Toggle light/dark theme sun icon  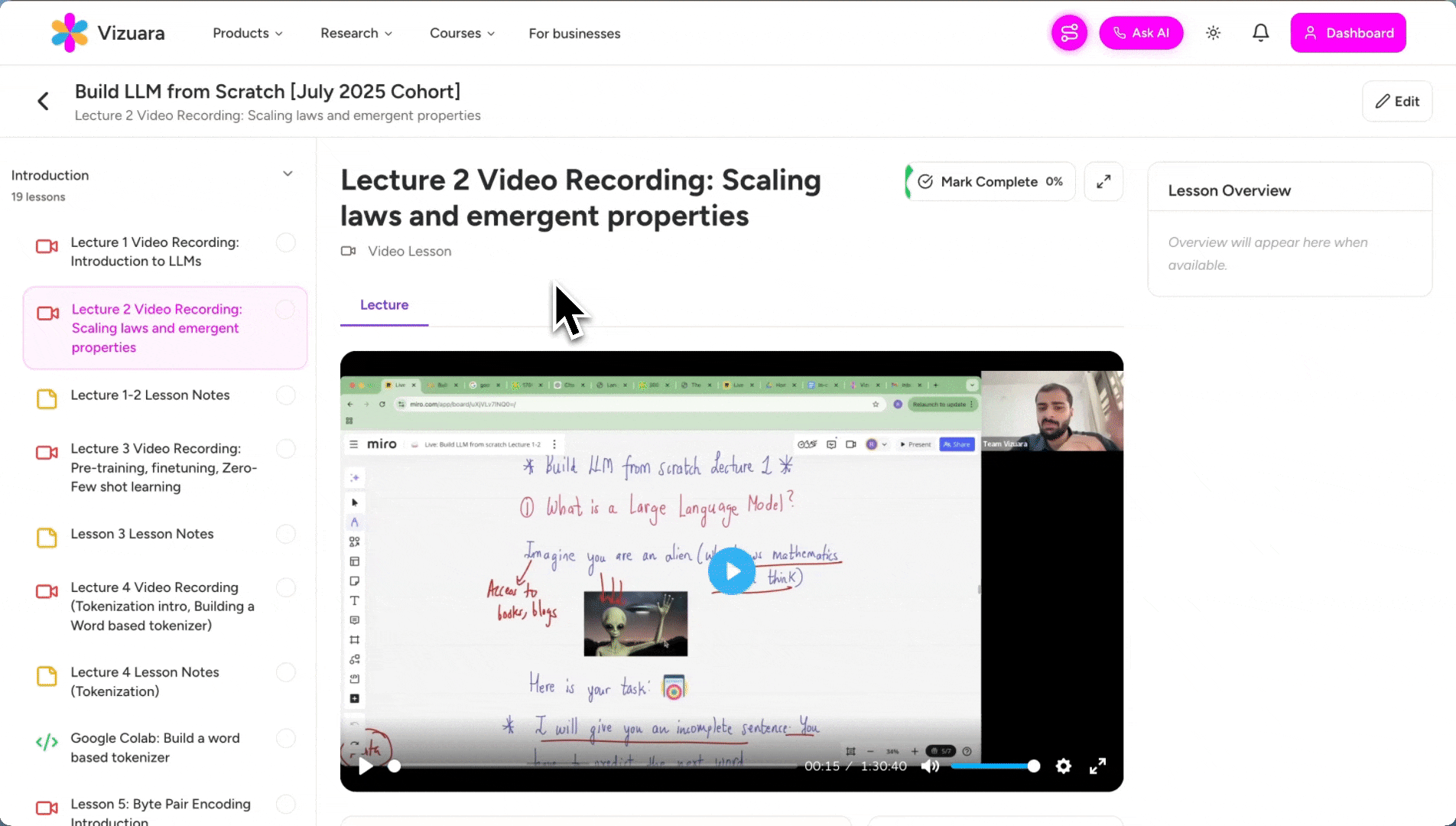1213,33
